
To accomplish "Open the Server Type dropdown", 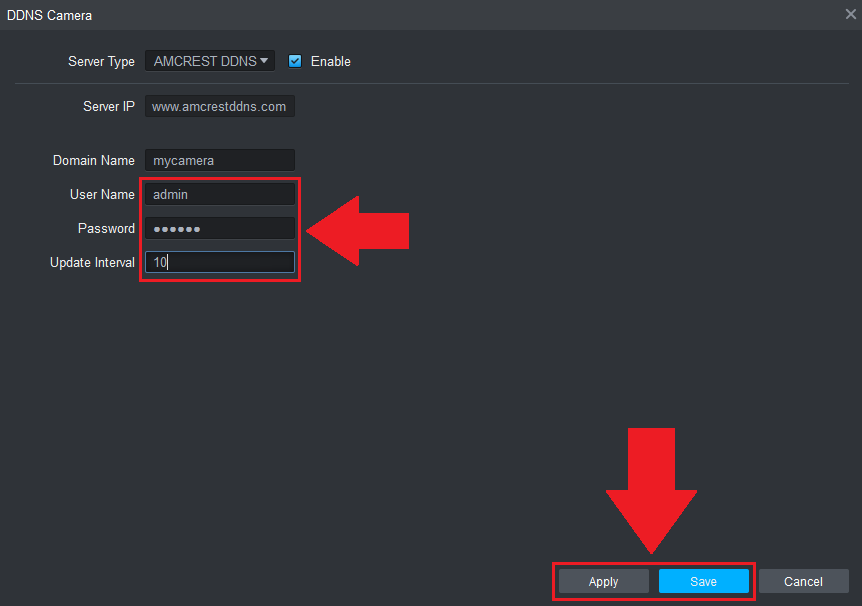I will (x=209, y=61).
